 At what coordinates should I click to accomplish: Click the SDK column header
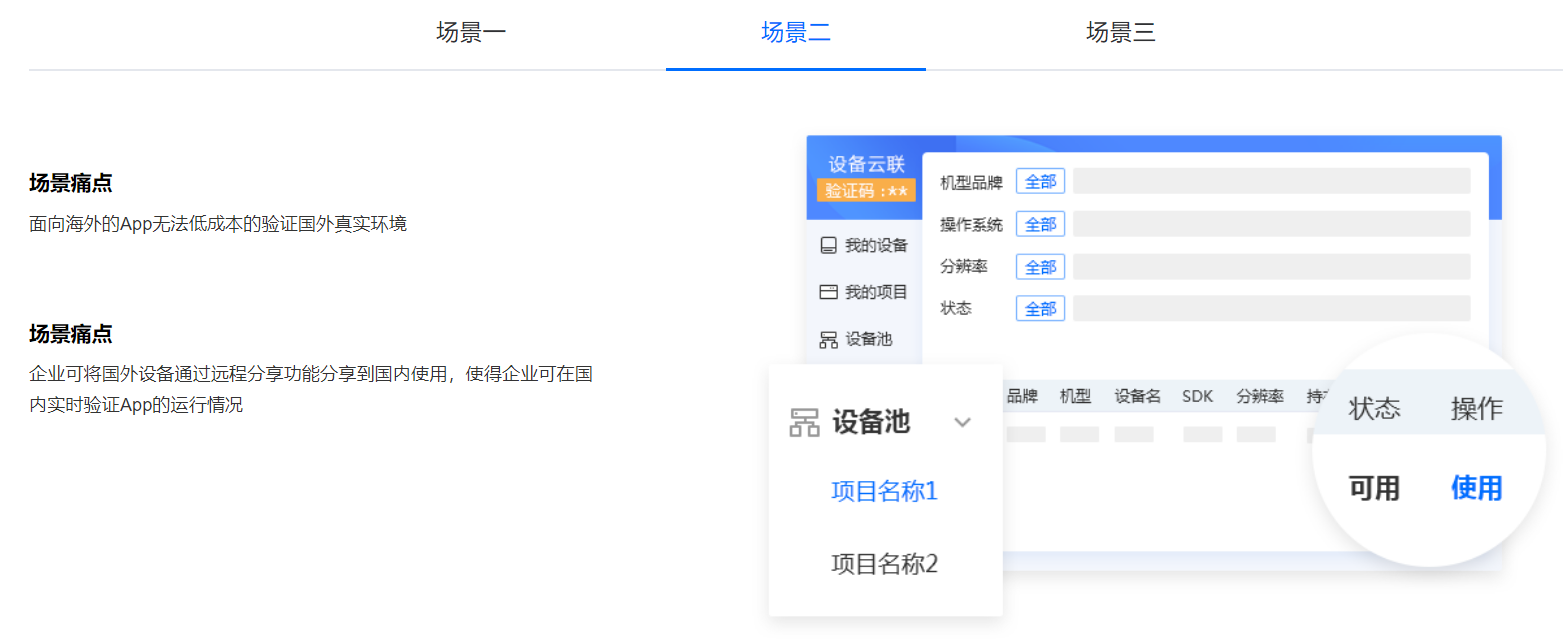(x=1197, y=396)
